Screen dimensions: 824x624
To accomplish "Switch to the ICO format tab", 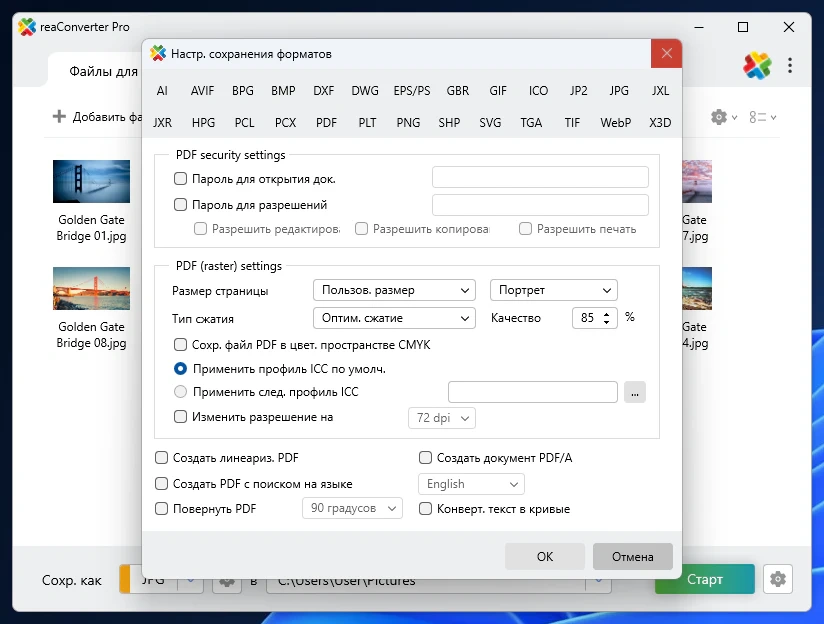I will point(538,91).
